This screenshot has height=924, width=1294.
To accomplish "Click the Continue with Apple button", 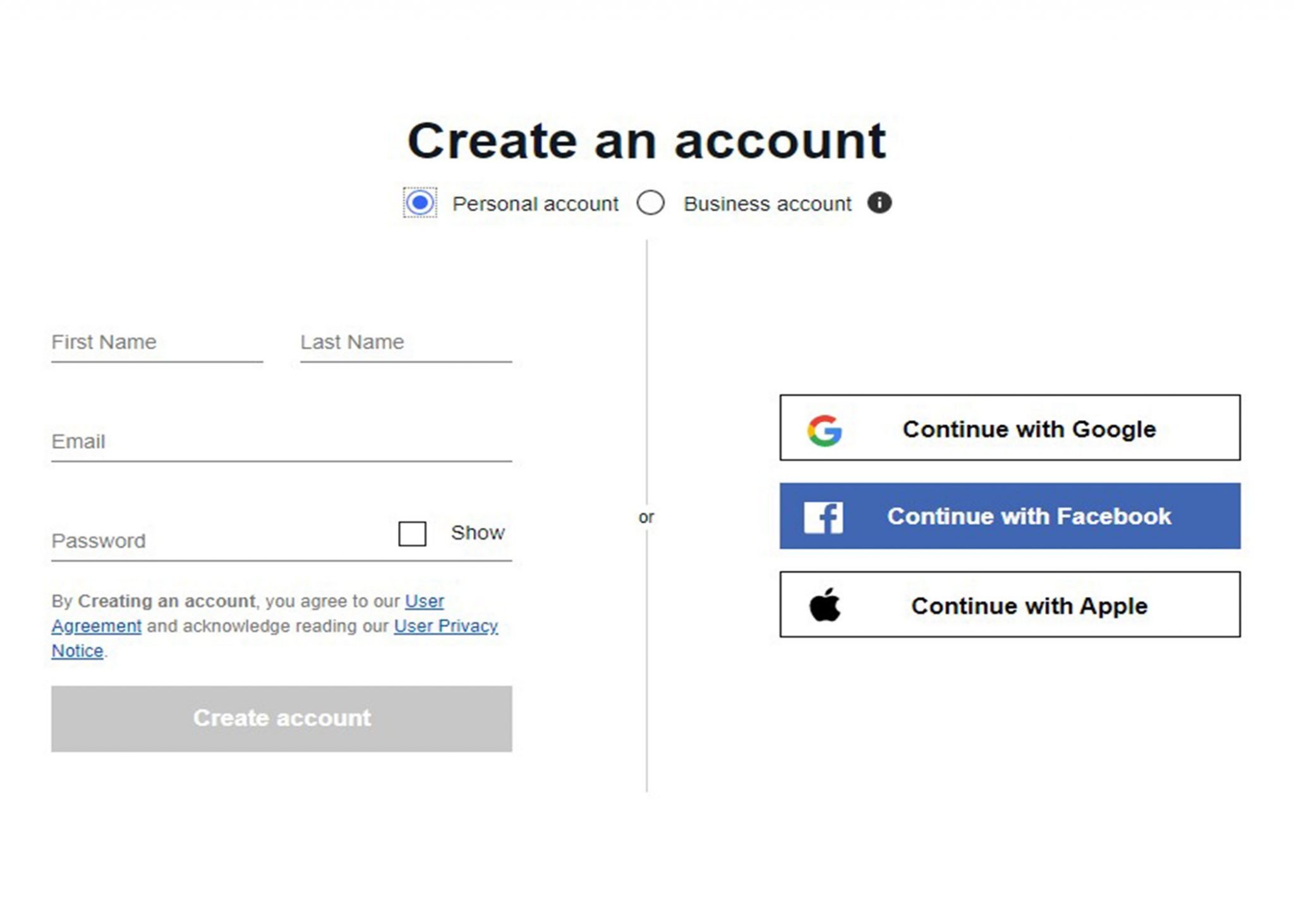I will coord(1009,605).
